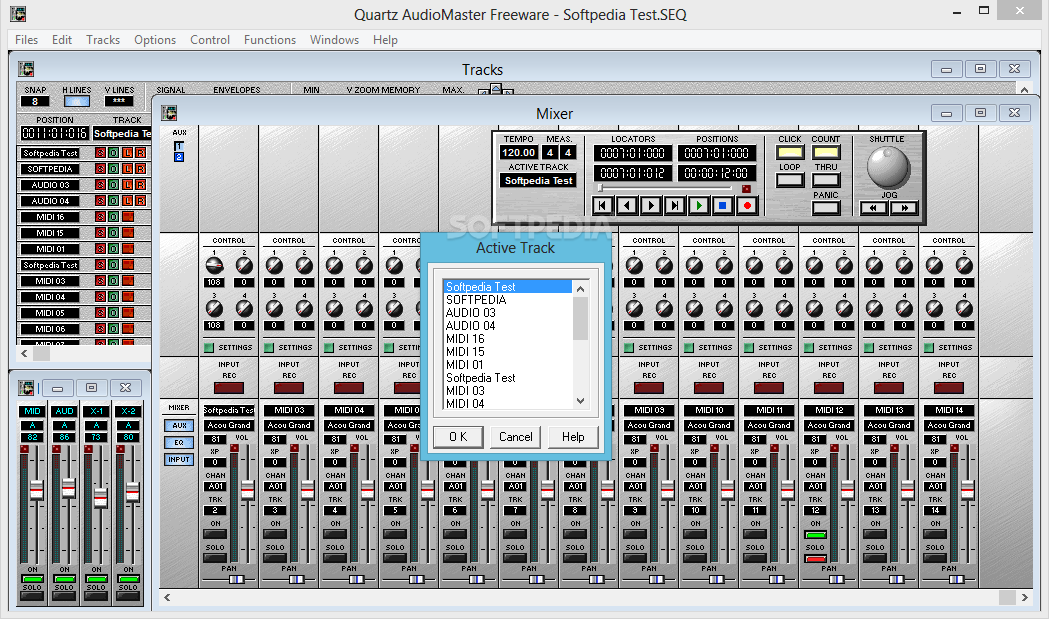The width and height of the screenshot is (1049, 619).
Task: Click the green O button on SOFTPEDIA track row
Action: click(x=113, y=169)
